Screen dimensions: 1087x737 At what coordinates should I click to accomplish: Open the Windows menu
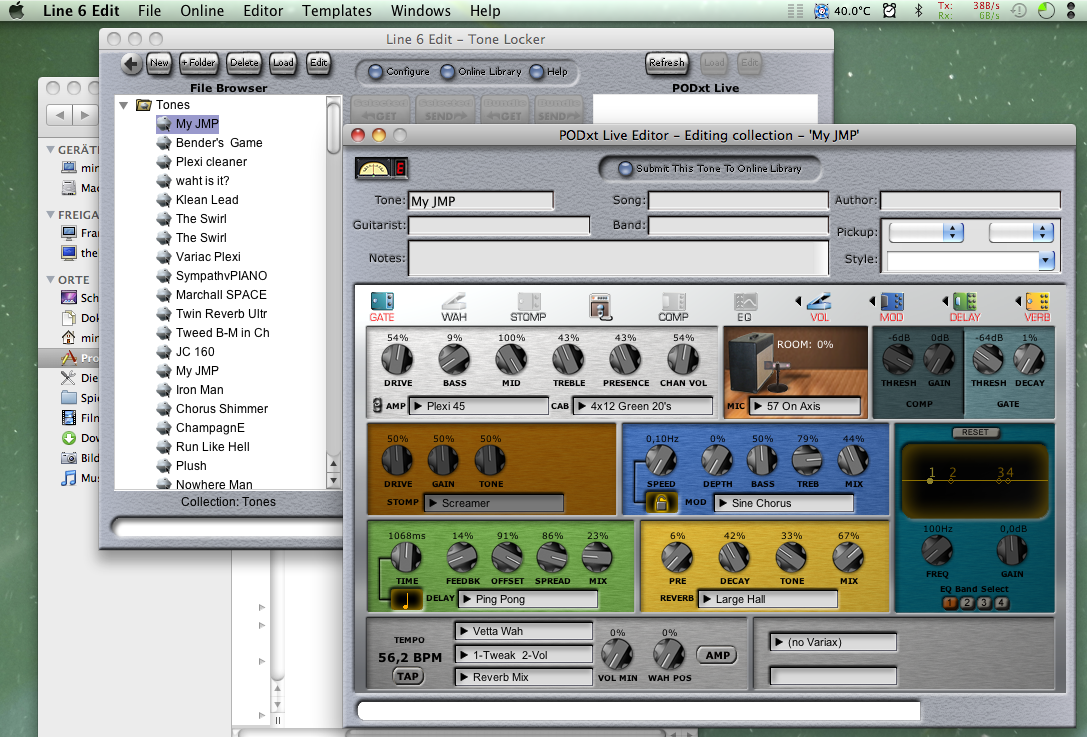pos(421,10)
